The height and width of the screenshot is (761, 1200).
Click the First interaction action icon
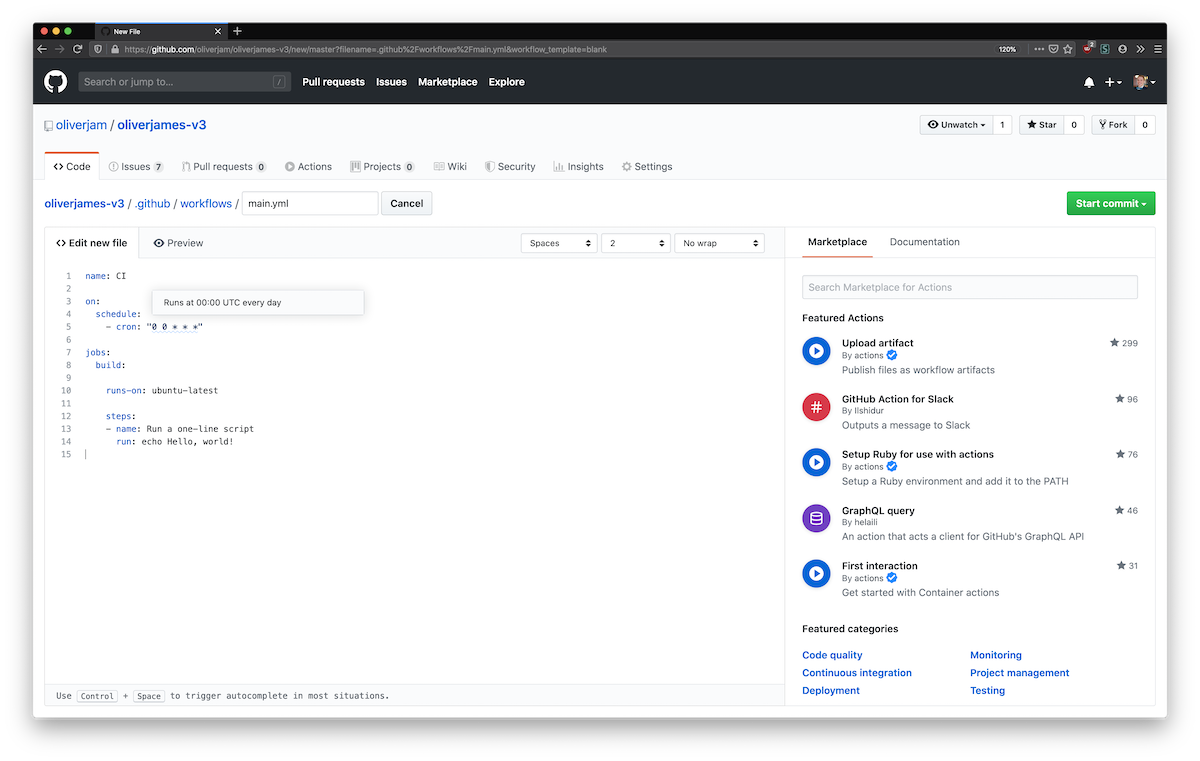(x=817, y=573)
